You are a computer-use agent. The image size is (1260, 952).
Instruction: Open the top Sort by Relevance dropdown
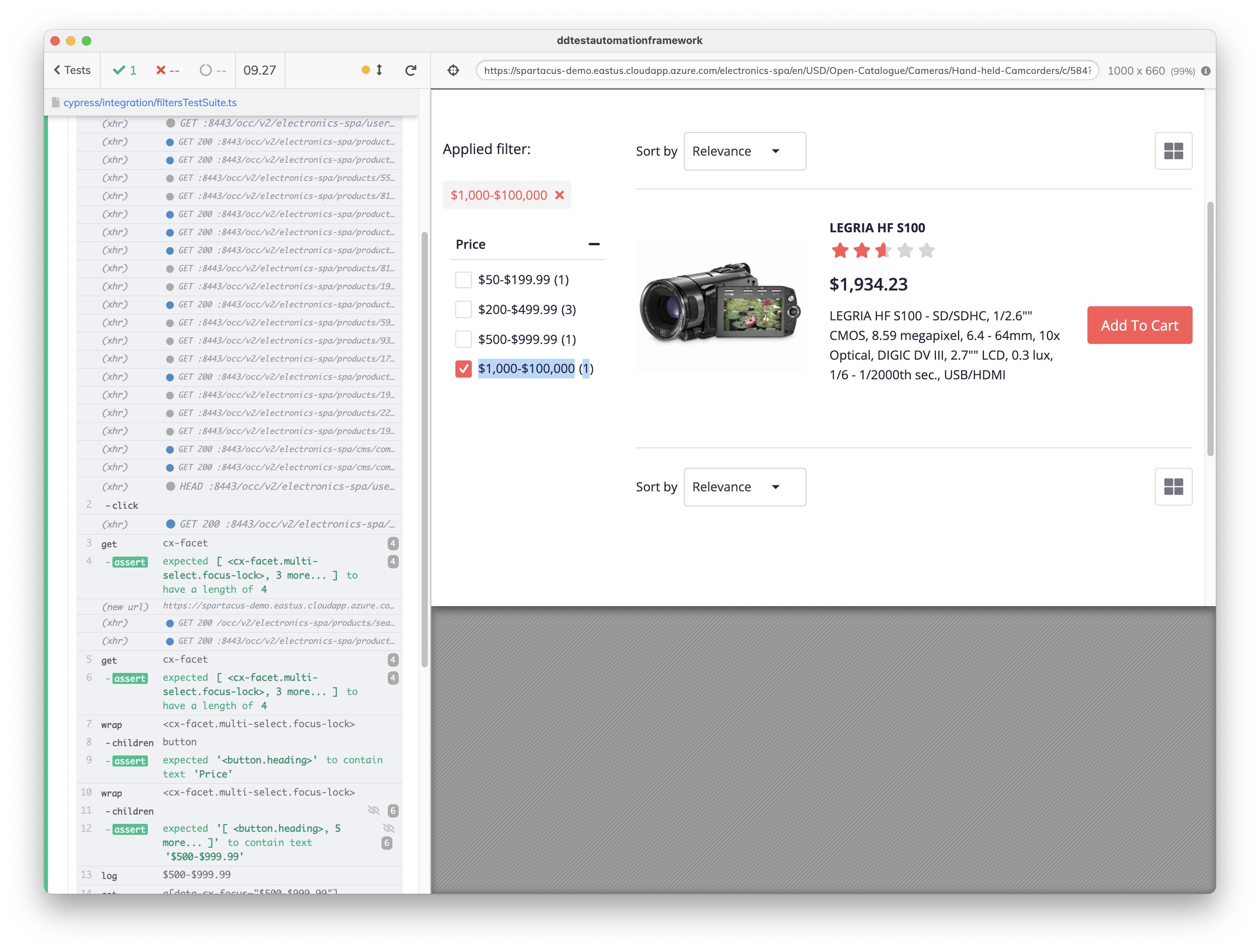744,151
